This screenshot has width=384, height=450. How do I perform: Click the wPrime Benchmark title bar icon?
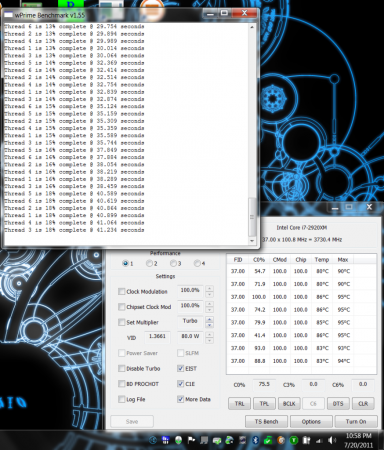[x=9, y=15]
